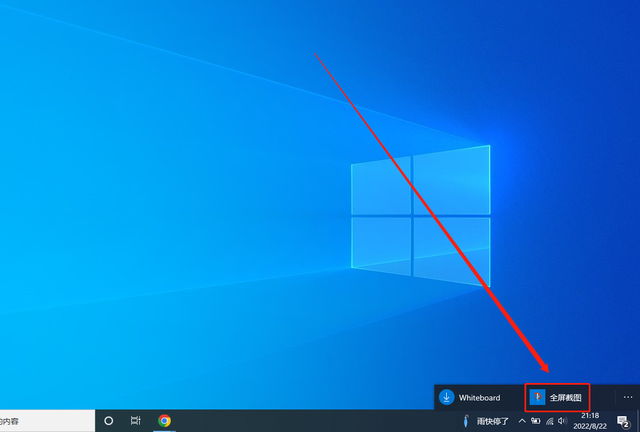Open Task View from the taskbar
This screenshot has height=432, width=640.
click(136, 421)
